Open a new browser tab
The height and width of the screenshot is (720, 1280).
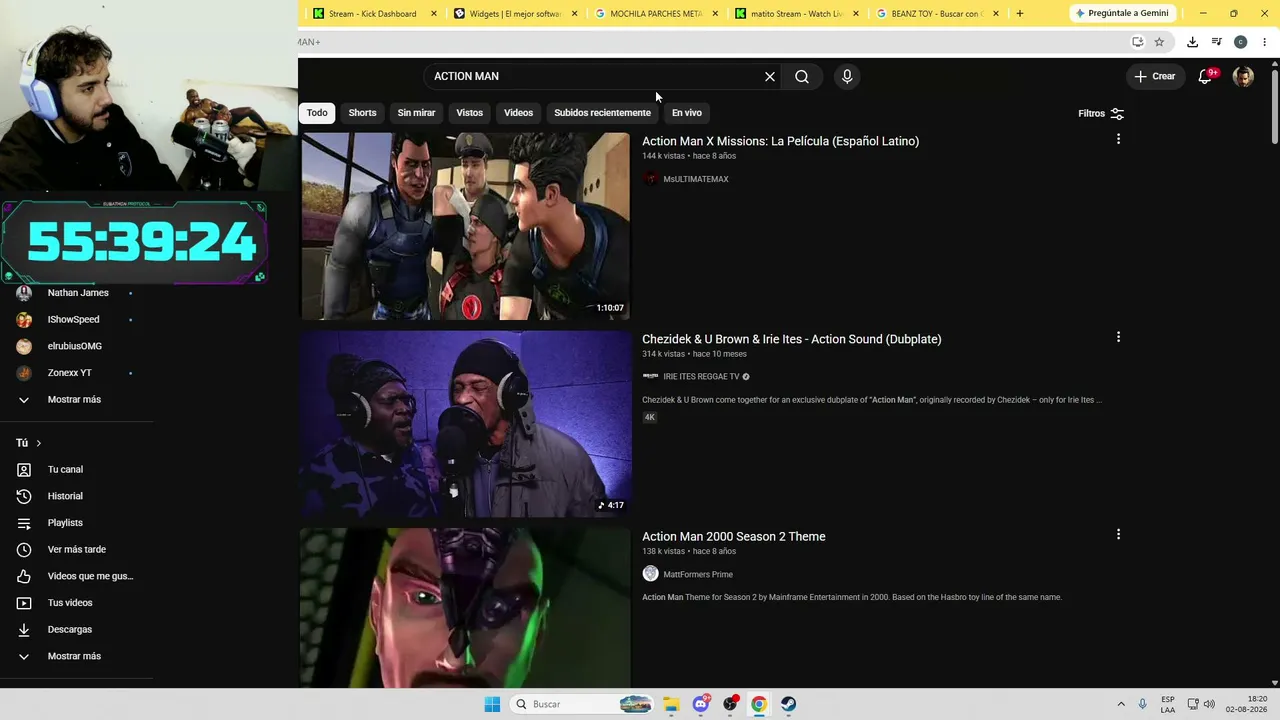pos(1020,14)
